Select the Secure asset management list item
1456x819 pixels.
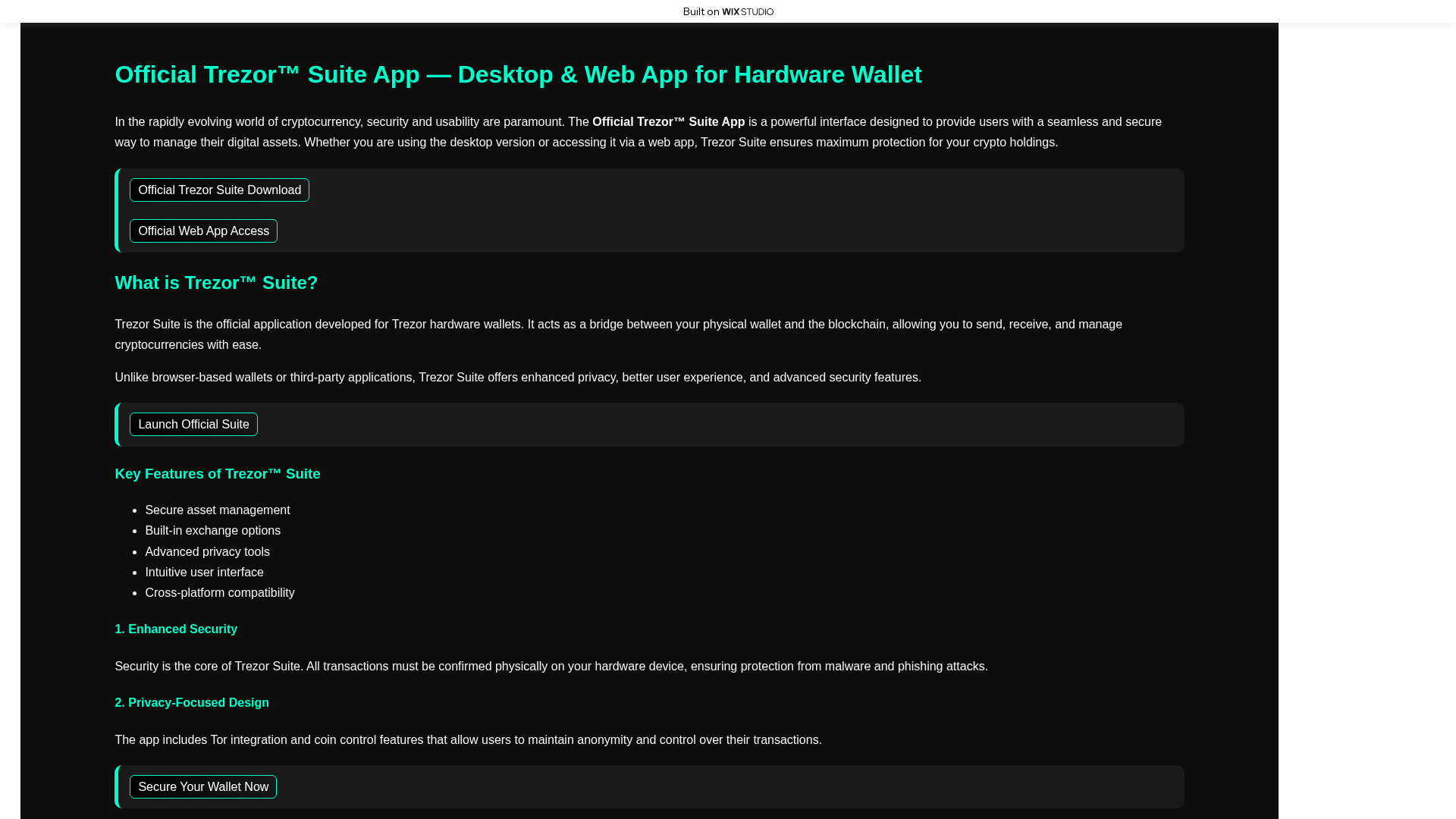pos(218,510)
